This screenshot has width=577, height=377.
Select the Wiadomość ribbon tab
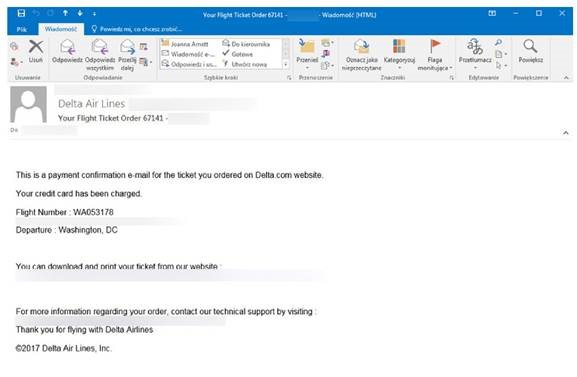(x=61, y=29)
